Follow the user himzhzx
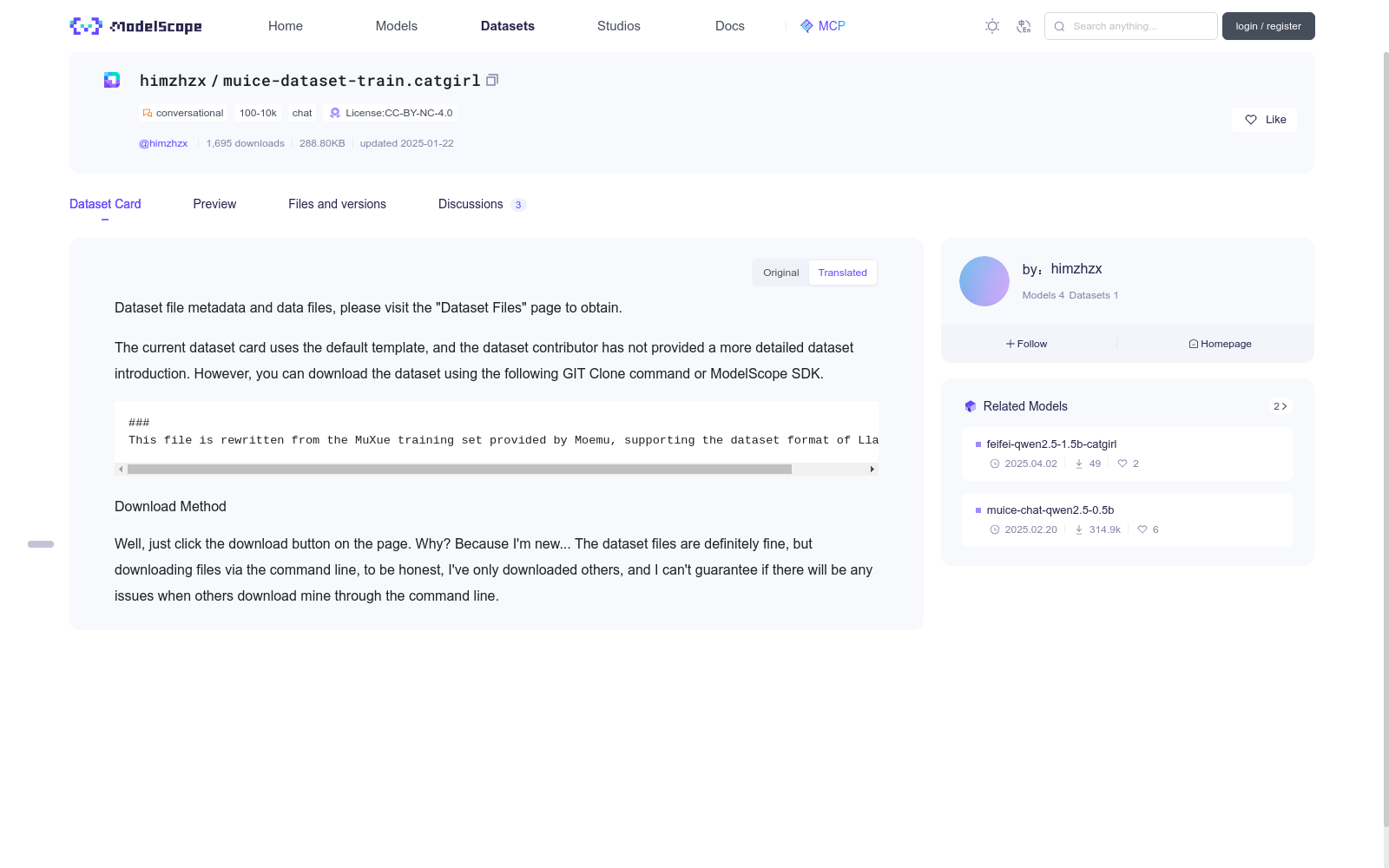The width and height of the screenshot is (1389, 868). pos(1027,344)
